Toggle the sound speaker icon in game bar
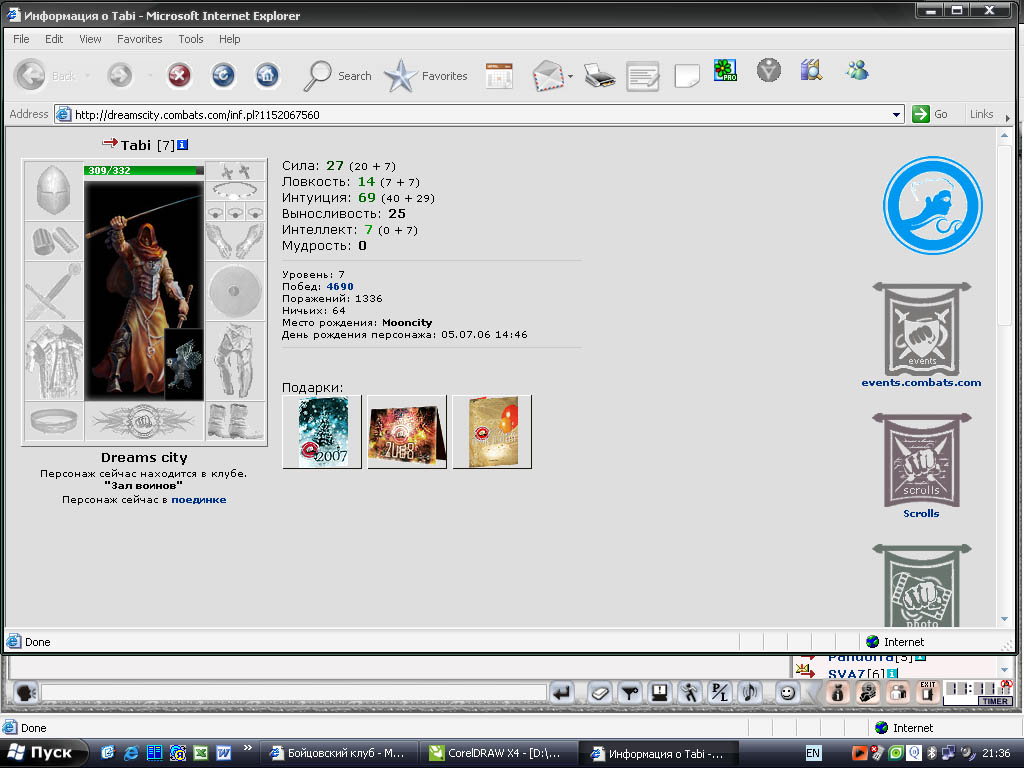This screenshot has height=768, width=1024. 750,693
